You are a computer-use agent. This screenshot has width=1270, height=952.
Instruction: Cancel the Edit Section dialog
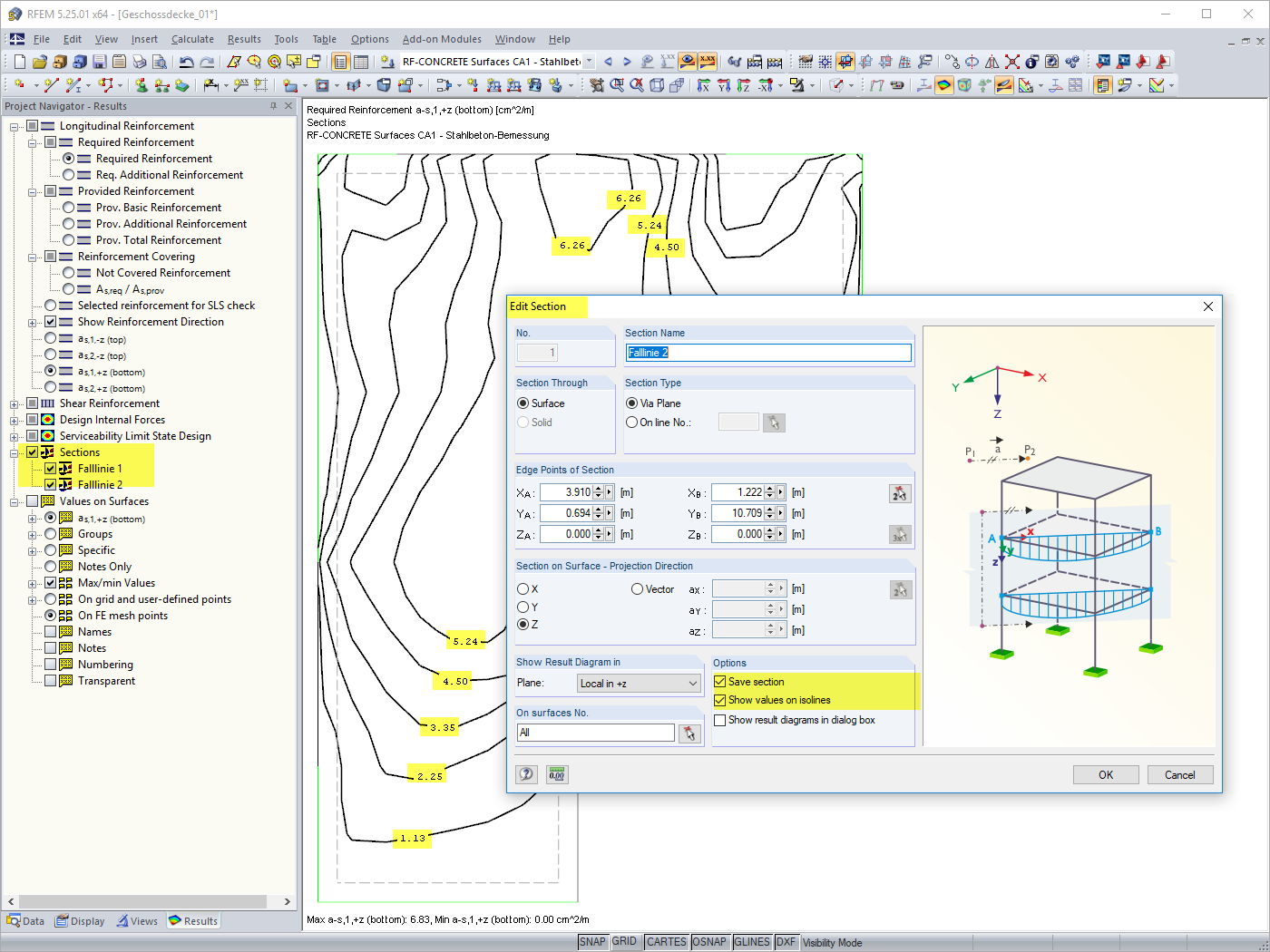click(1179, 774)
